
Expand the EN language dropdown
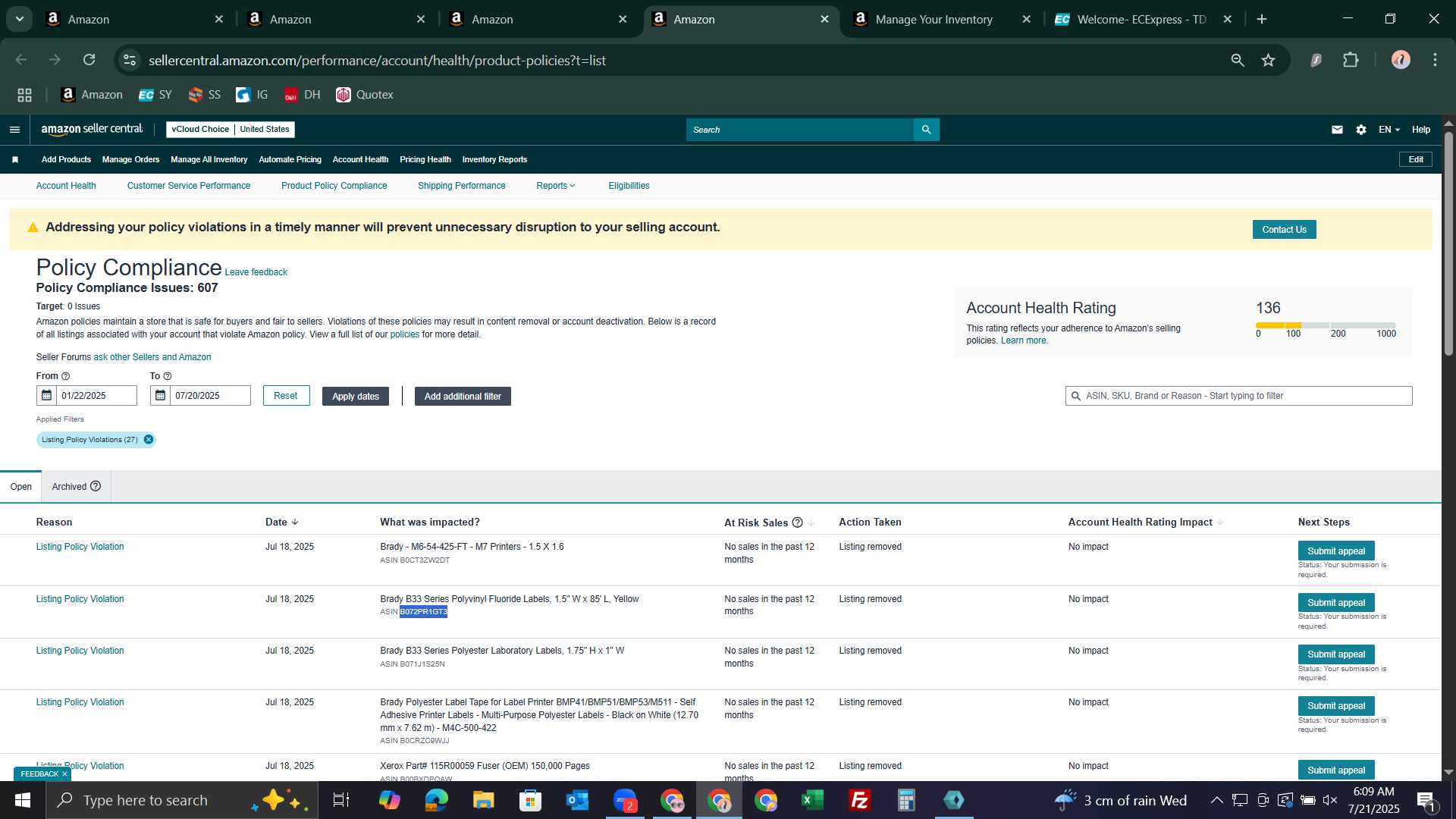tap(1389, 130)
